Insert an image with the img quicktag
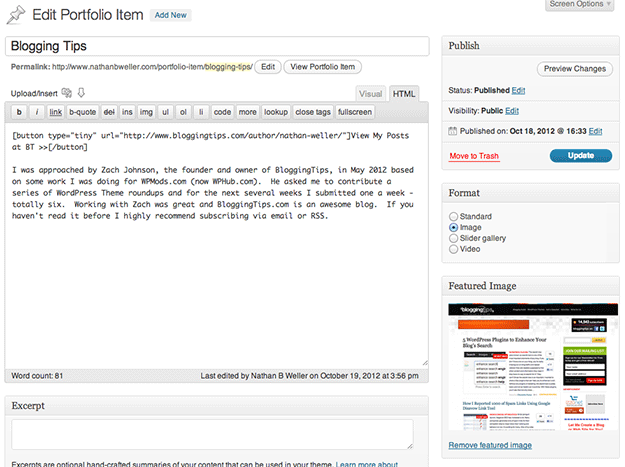This screenshot has height=467, width=625. [x=146, y=112]
